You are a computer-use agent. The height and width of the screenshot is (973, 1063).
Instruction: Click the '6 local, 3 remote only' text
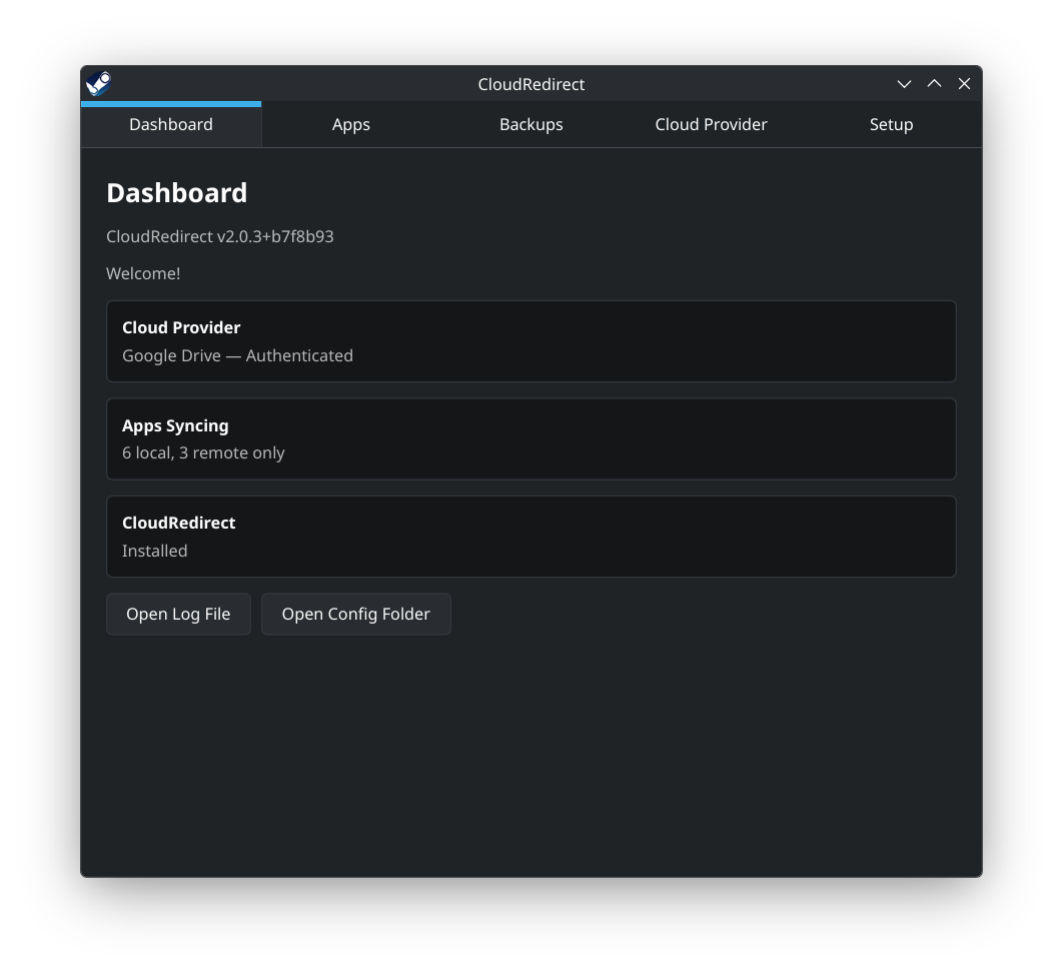pos(203,453)
